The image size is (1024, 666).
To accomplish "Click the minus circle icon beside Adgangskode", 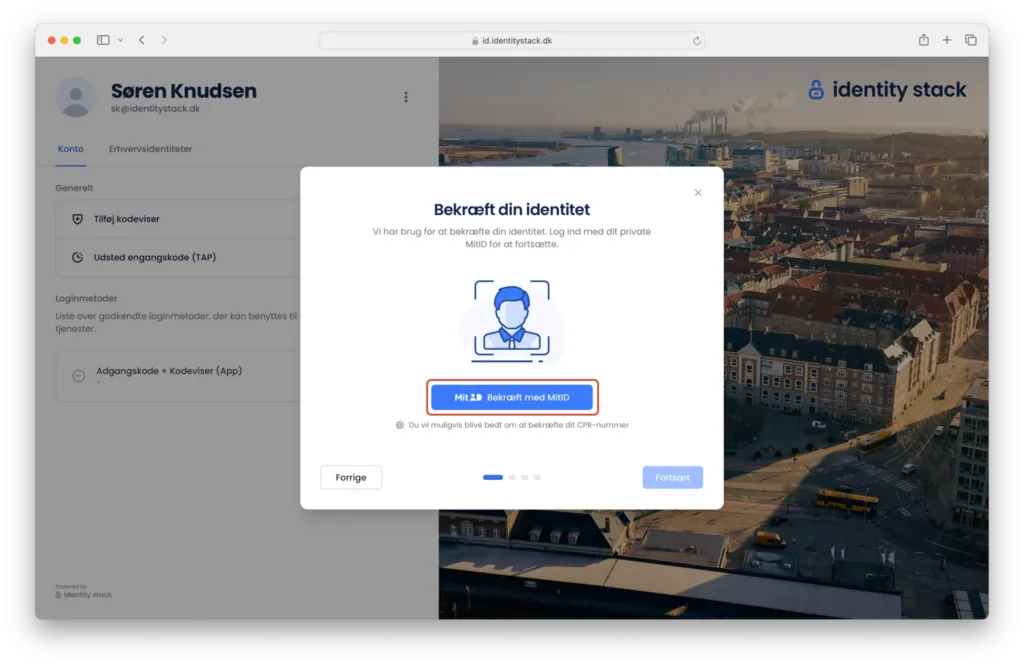I will [x=78, y=375].
